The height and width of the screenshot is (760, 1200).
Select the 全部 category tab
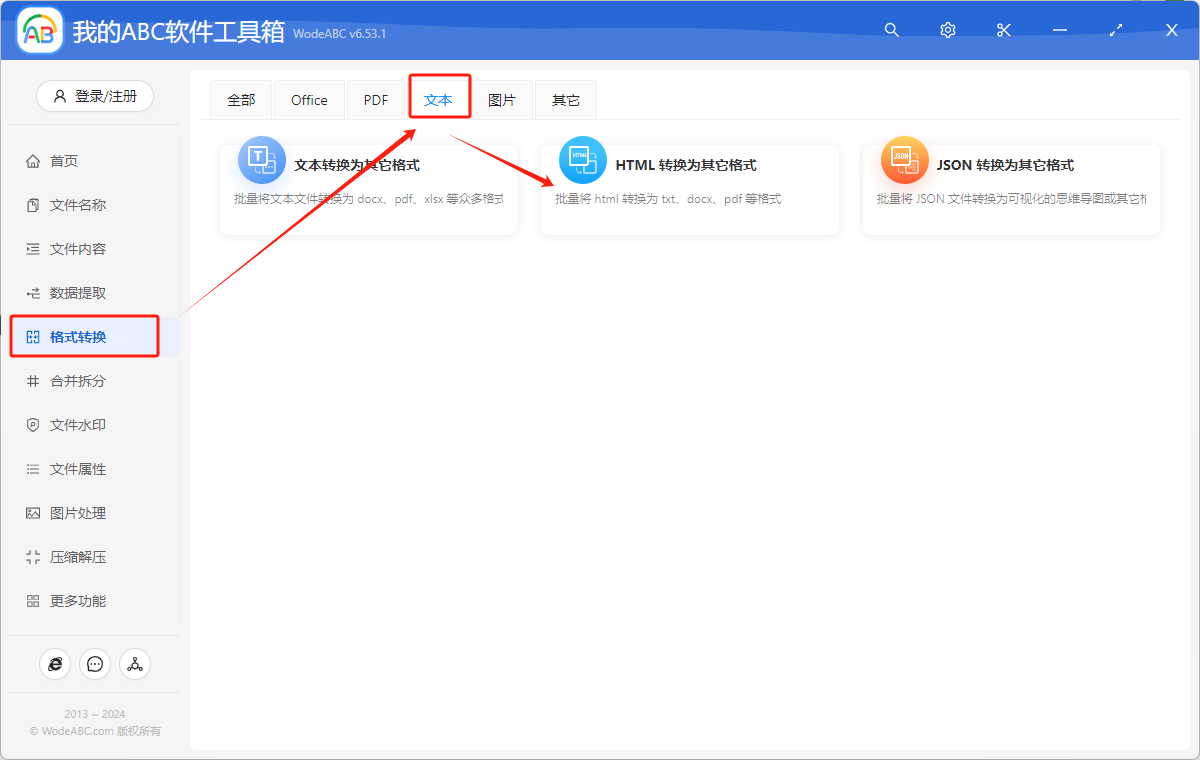pos(241,99)
